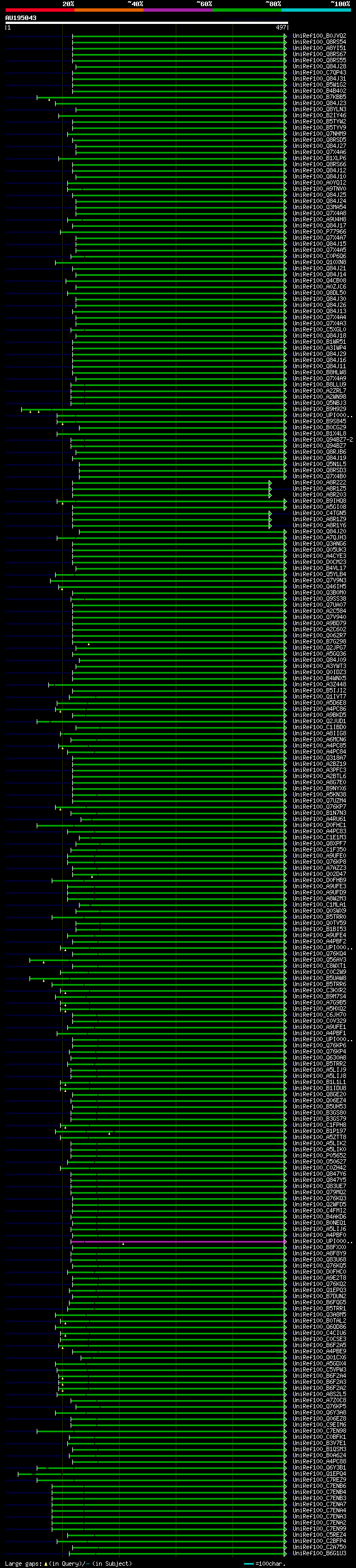Image resolution: width=356 pixels, height=1568 pixels.
Task: Select hit label UniRef100_C1IBD0
Action: [319, 728]
